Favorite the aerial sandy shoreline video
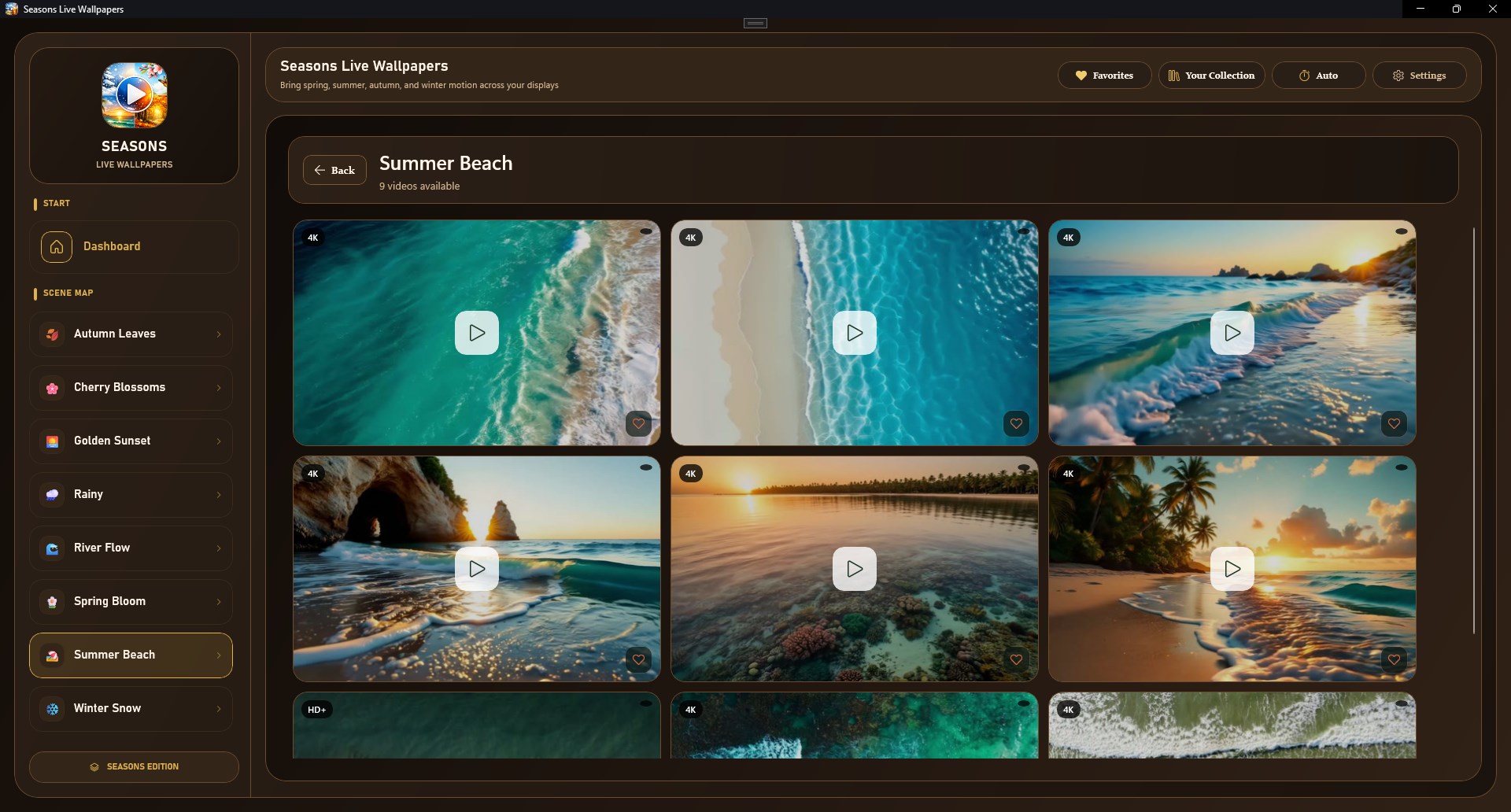This screenshot has height=812, width=1511. pyautogui.click(x=1016, y=423)
